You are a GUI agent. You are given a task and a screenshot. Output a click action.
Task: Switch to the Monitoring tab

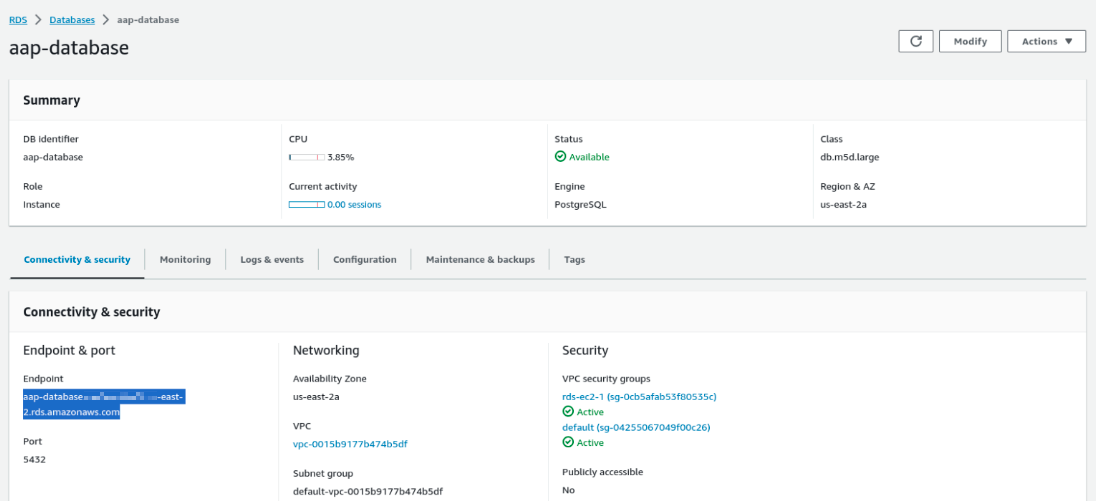click(x=185, y=260)
